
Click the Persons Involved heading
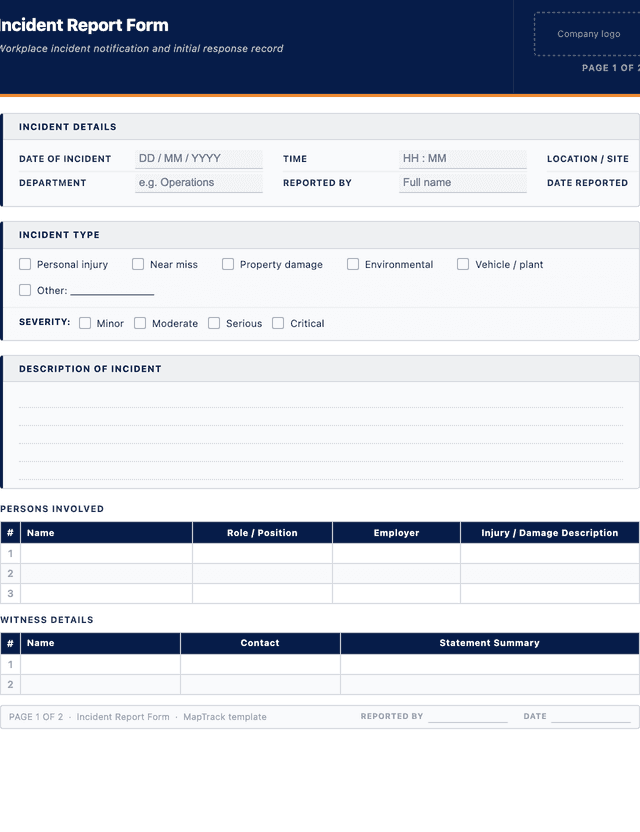(52, 508)
